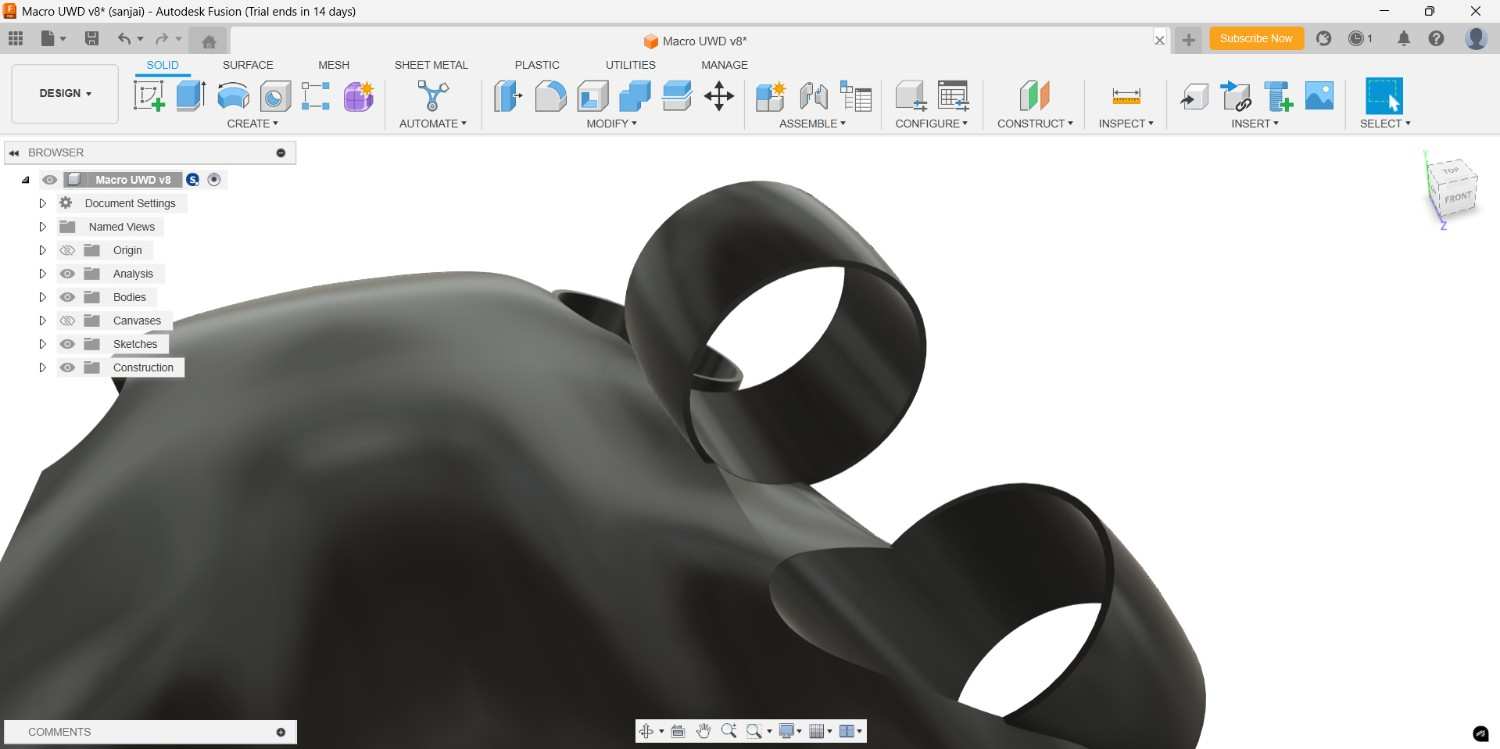Click the Subscribe Now button

click(x=1256, y=39)
